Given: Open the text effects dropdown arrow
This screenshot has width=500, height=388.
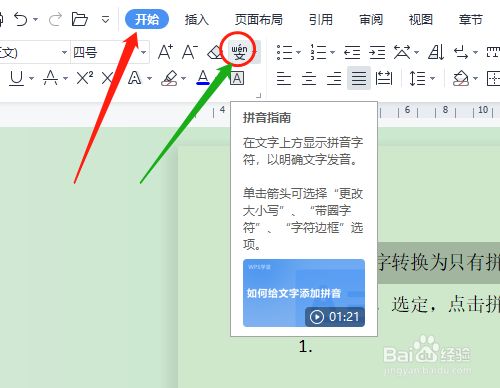Looking at the screenshot, I should click(x=149, y=79).
